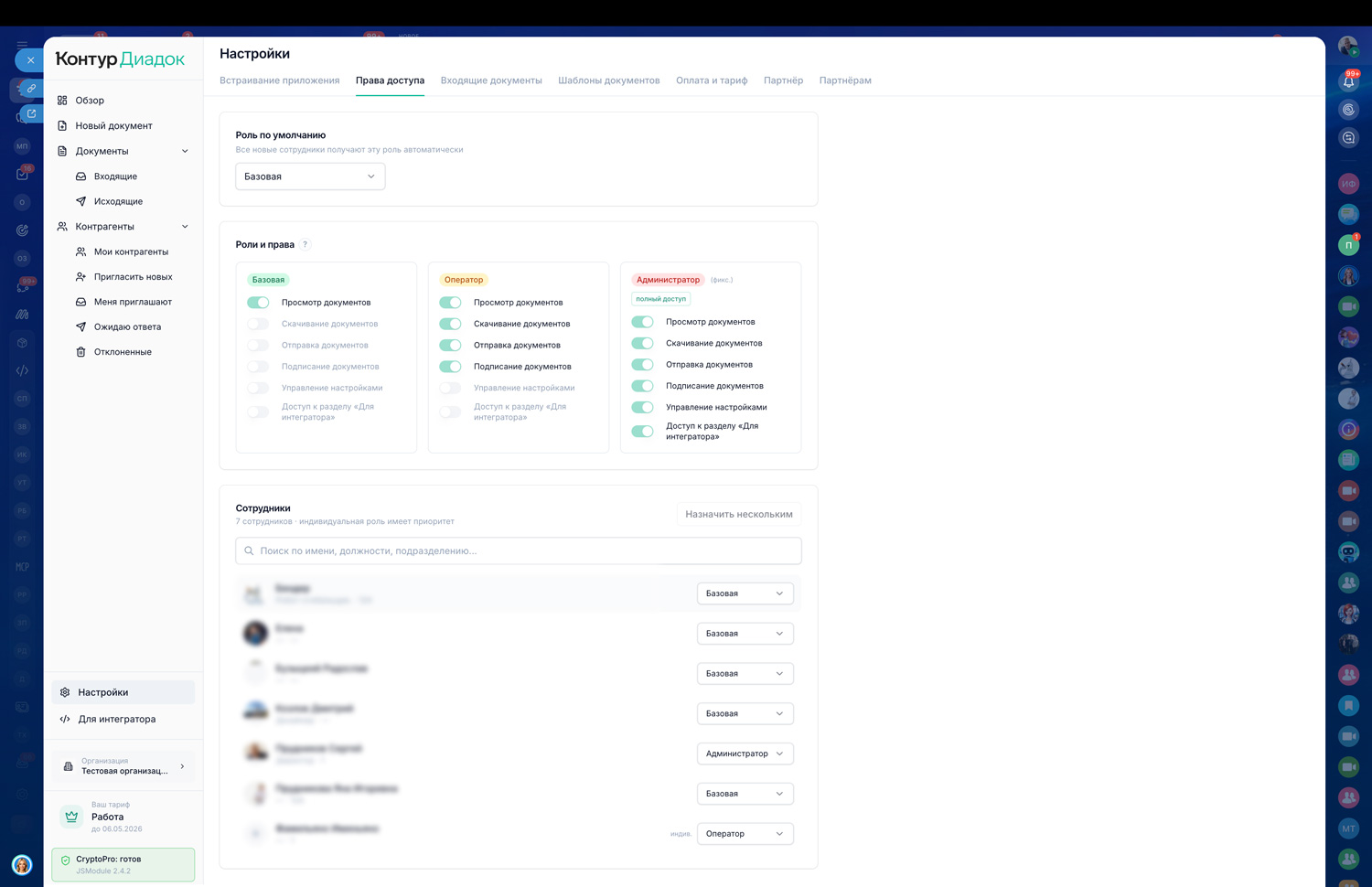Click the Исходящие paper plane icon
This screenshot has height=887, width=1372.
(80, 201)
